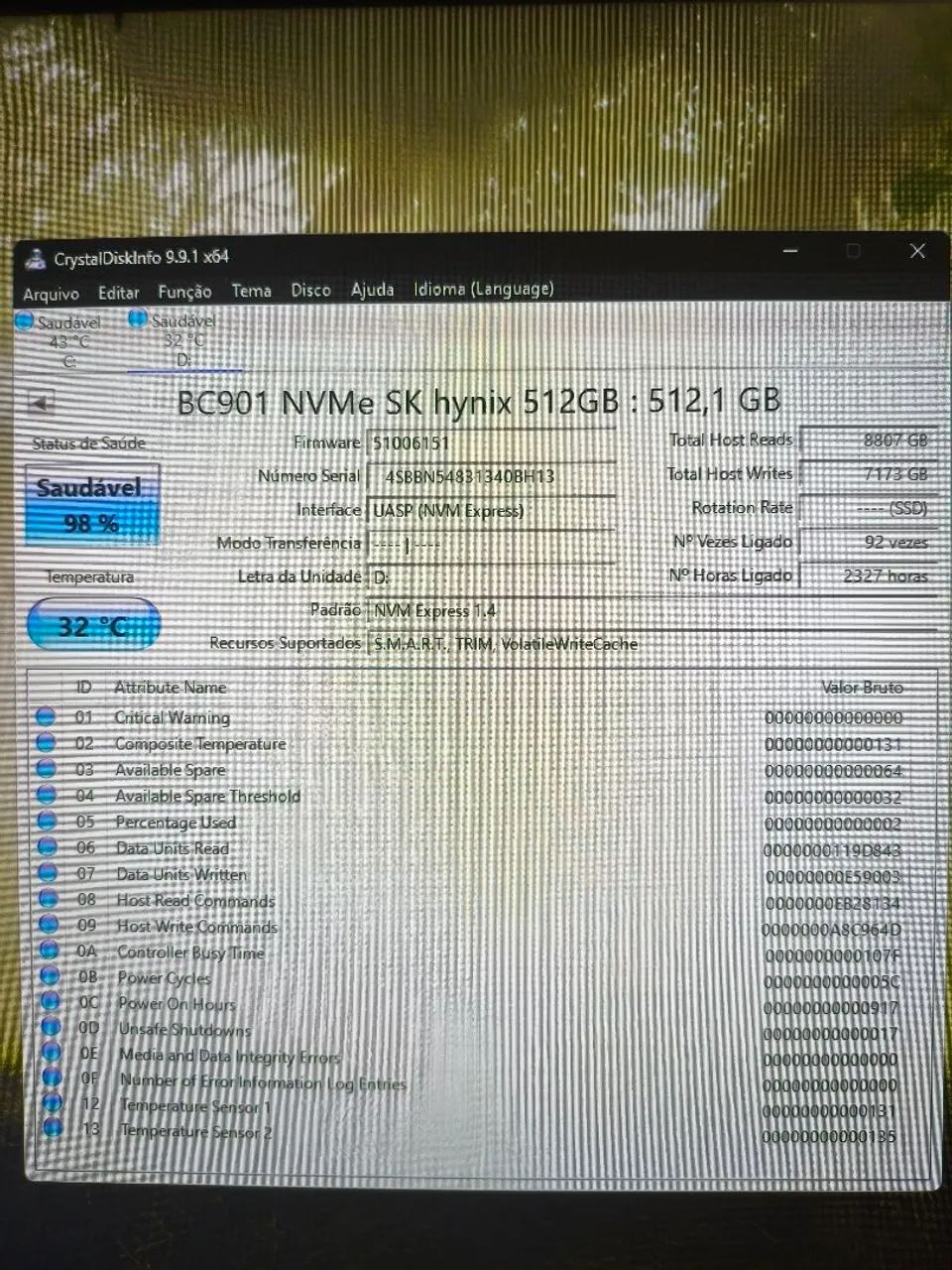Click the Total Host Reads value 8807 GB

coord(867,441)
